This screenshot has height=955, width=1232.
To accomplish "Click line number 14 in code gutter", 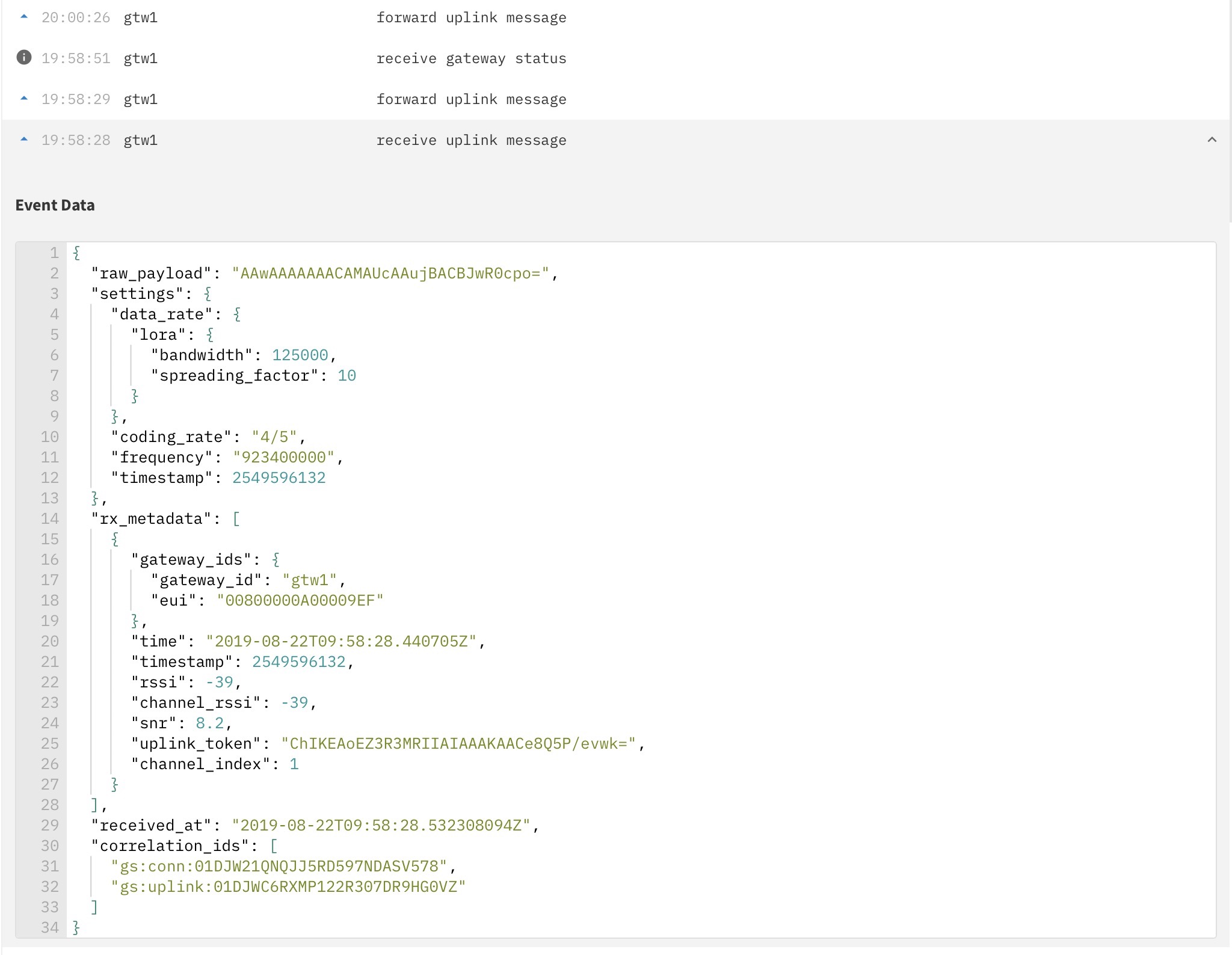I will (x=50, y=519).
